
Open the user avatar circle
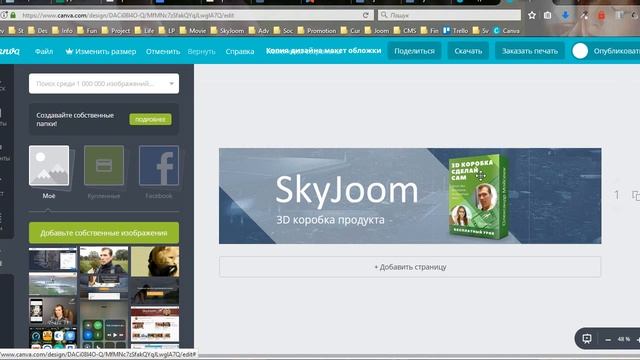[x=580, y=51]
